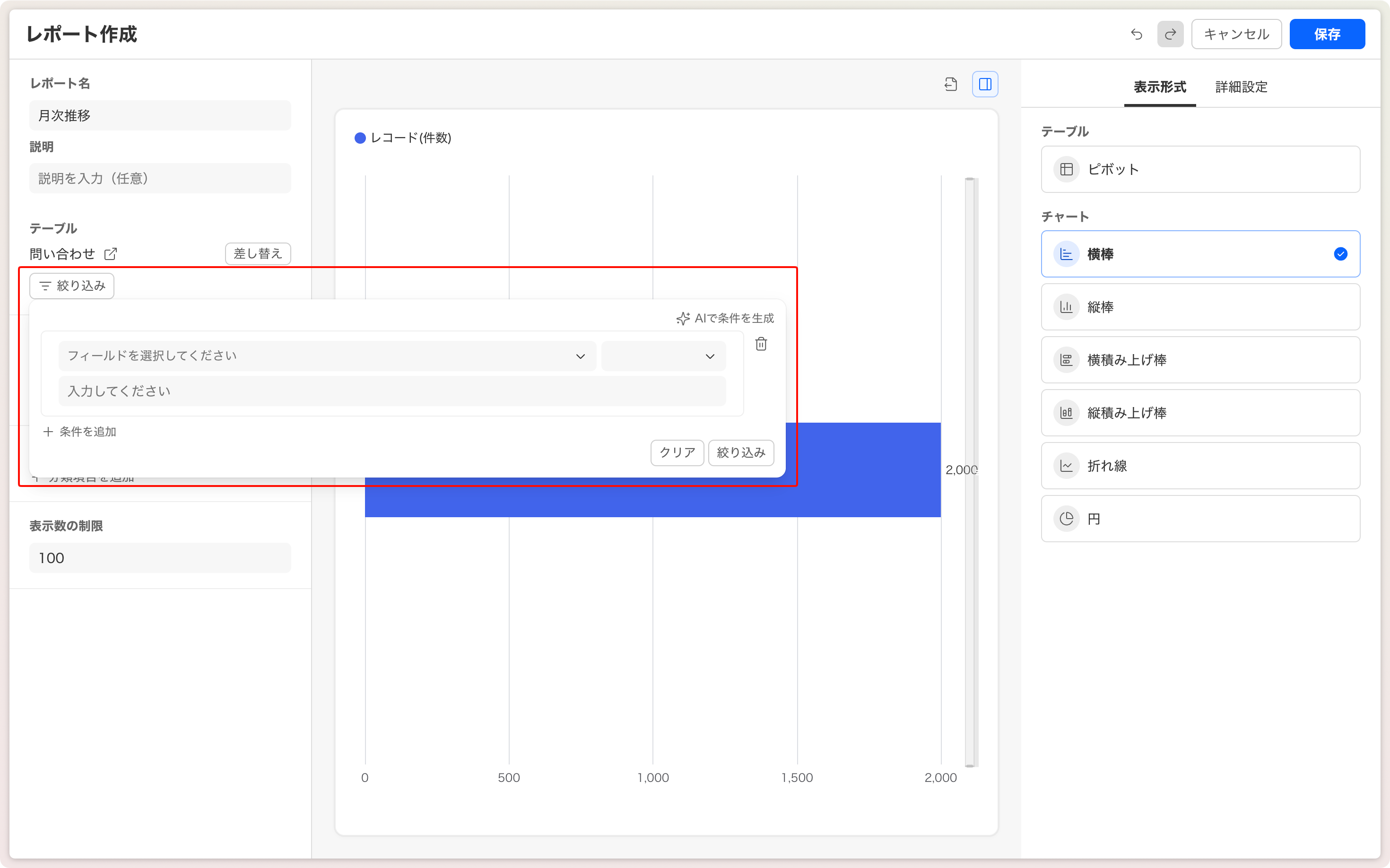1390x868 pixels.
Task: Open linked 問い合わせ table external icon
Action: point(111,254)
